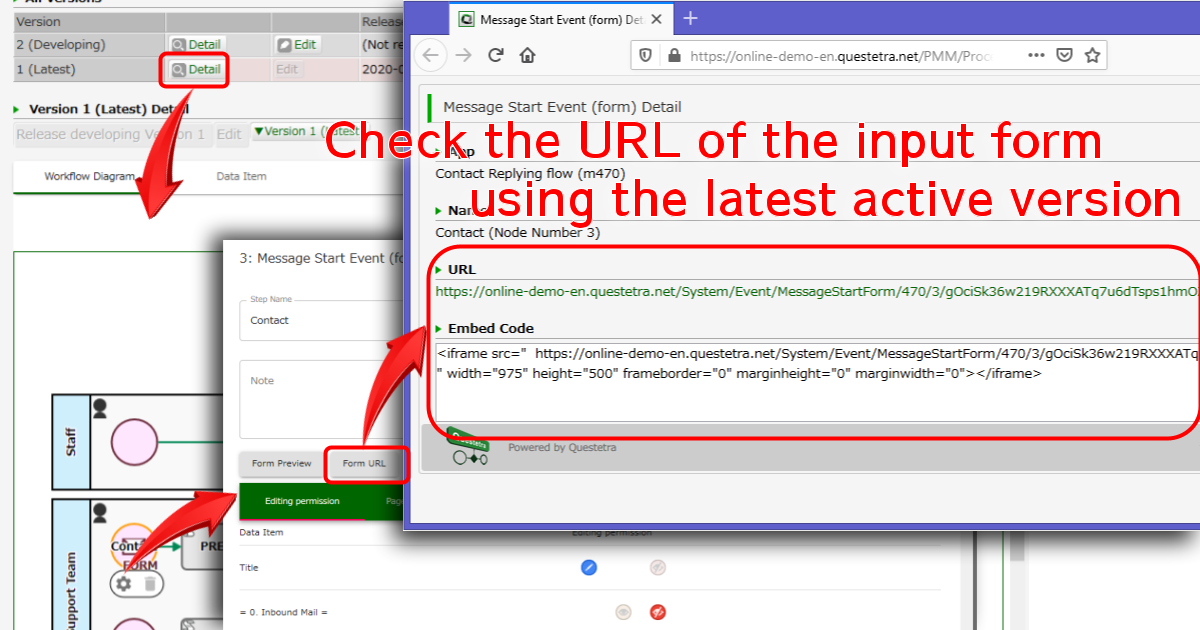The height and width of the screenshot is (630, 1200).
Task: Collapse the Version 1 (Latest) Detail section
Action: click(17, 109)
